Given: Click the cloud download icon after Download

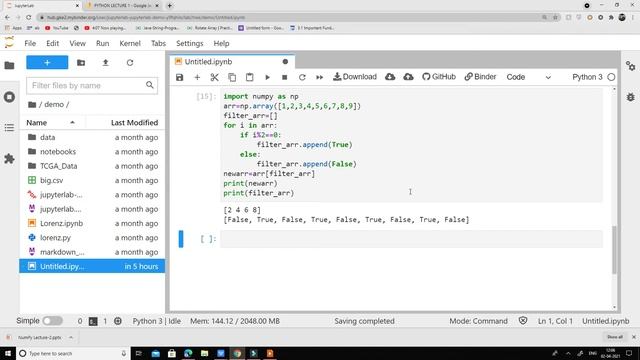Looking at the screenshot, I should (x=390, y=77).
